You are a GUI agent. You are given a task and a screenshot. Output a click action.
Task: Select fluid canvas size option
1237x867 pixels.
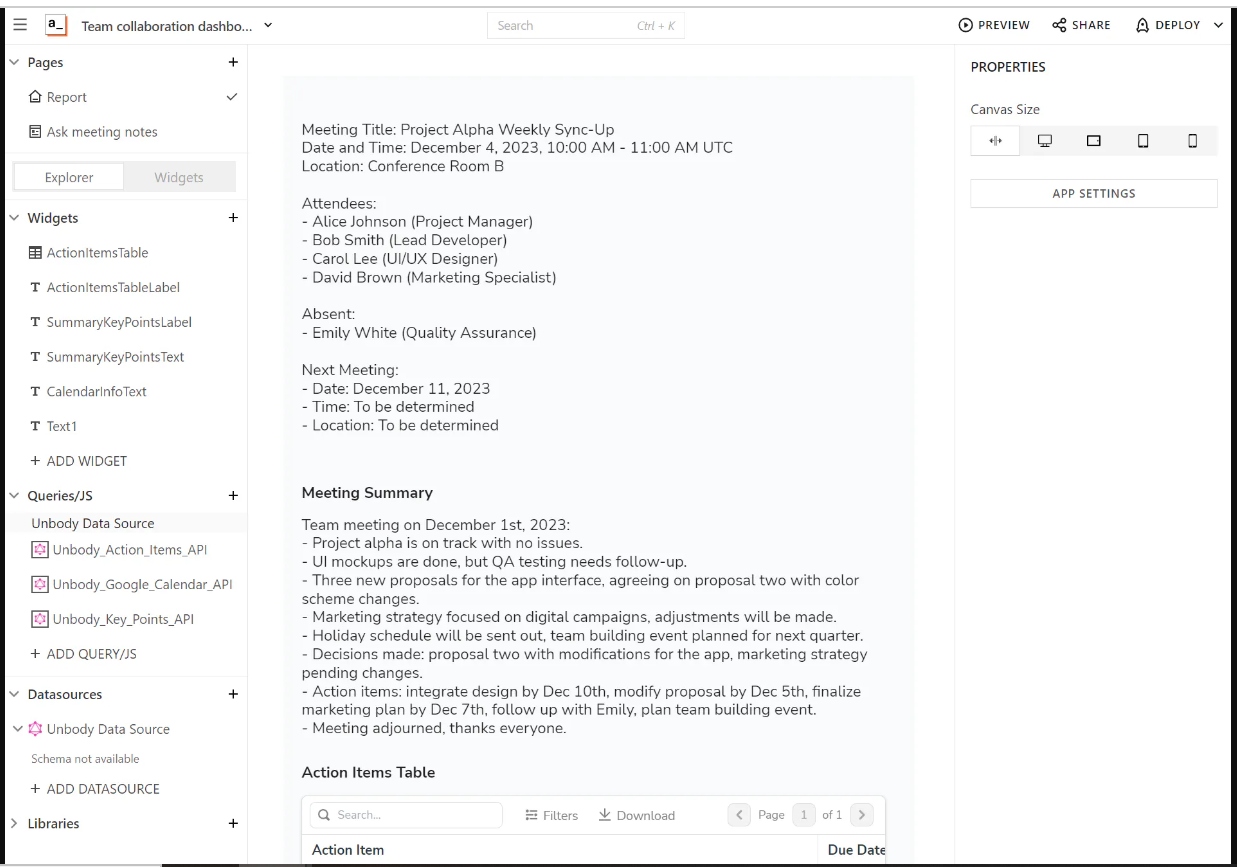pos(995,141)
